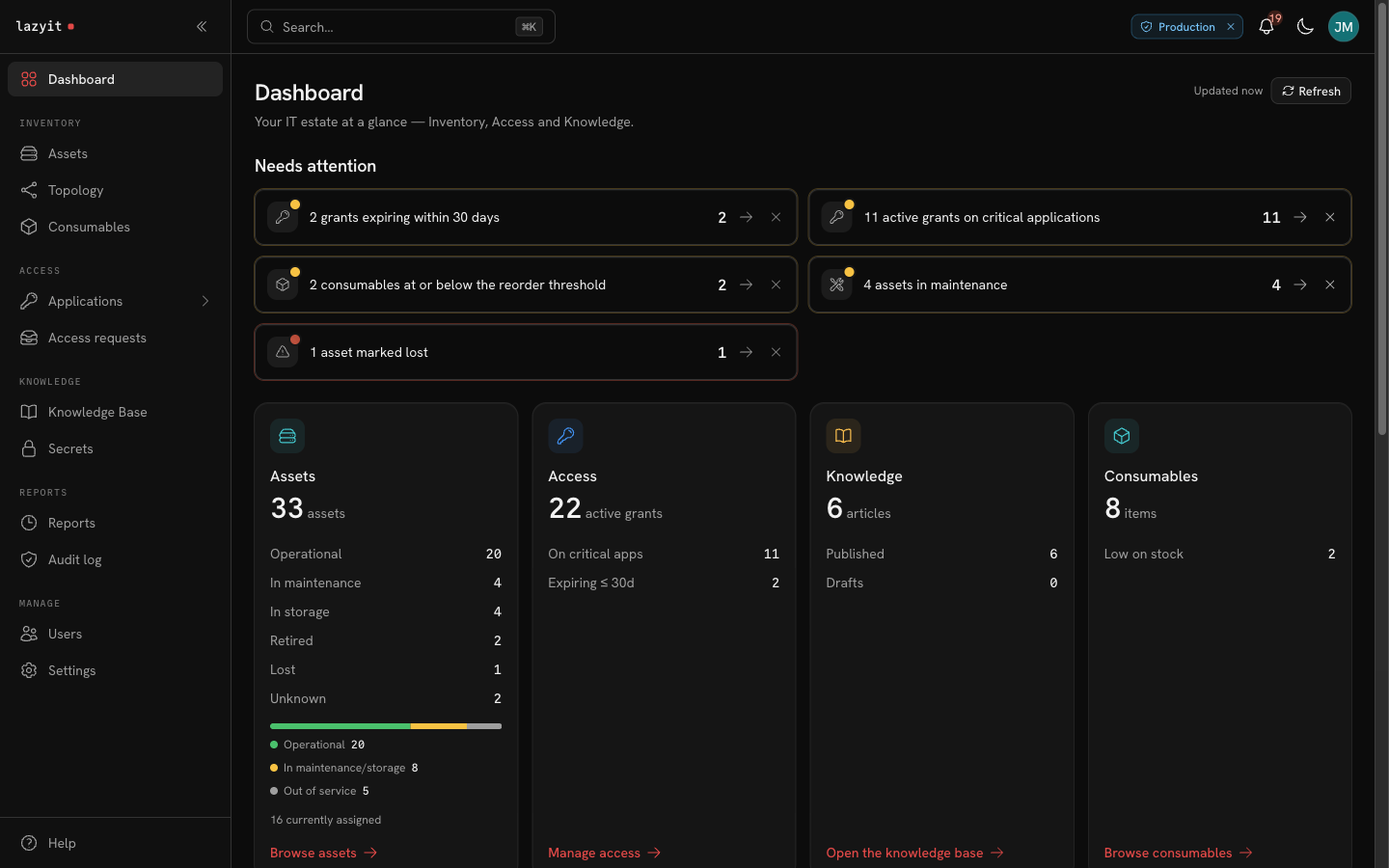Viewport: 1389px width, 868px height.
Task: Click the Knowledge card book icon
Action: tap(843, 436)
